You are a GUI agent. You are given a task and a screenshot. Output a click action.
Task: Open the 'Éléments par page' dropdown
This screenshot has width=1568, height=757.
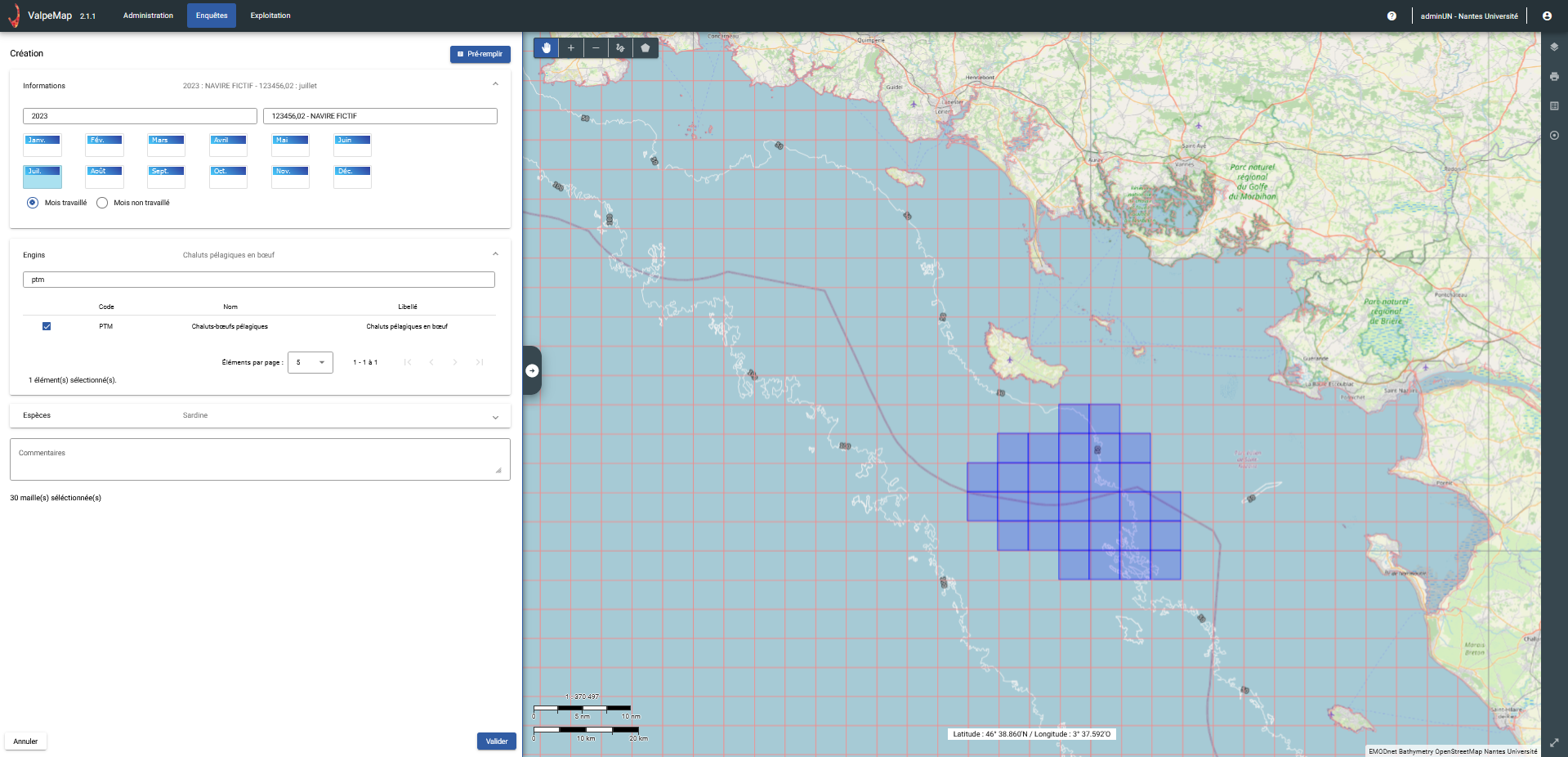[310, 362]
